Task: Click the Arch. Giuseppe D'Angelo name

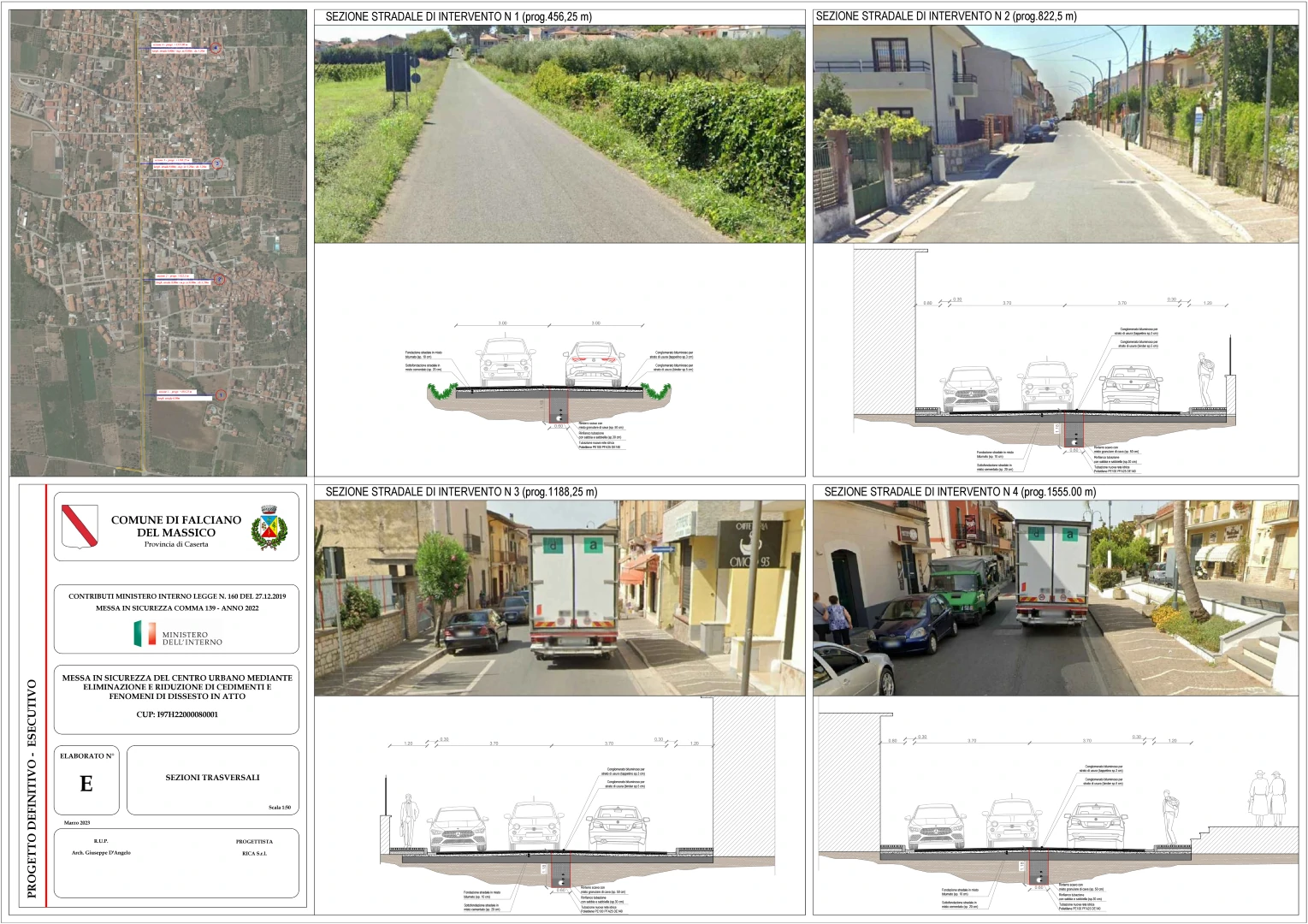Action: coord(101,853)
